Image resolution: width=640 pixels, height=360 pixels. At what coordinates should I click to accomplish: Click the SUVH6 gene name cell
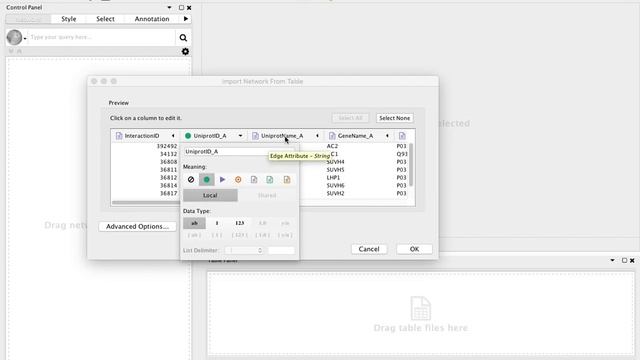(x=336, y=186)
